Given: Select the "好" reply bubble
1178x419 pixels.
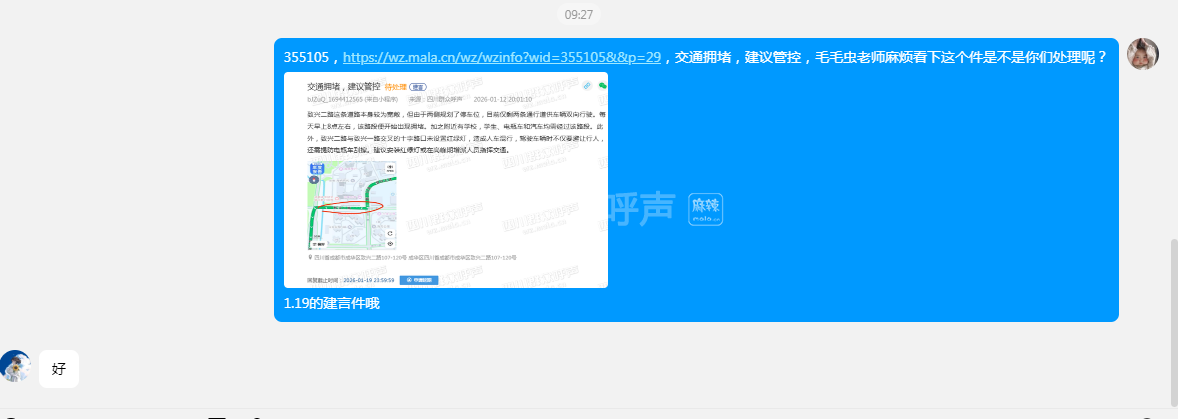Looking at the screenshot, I should [59, 369].
